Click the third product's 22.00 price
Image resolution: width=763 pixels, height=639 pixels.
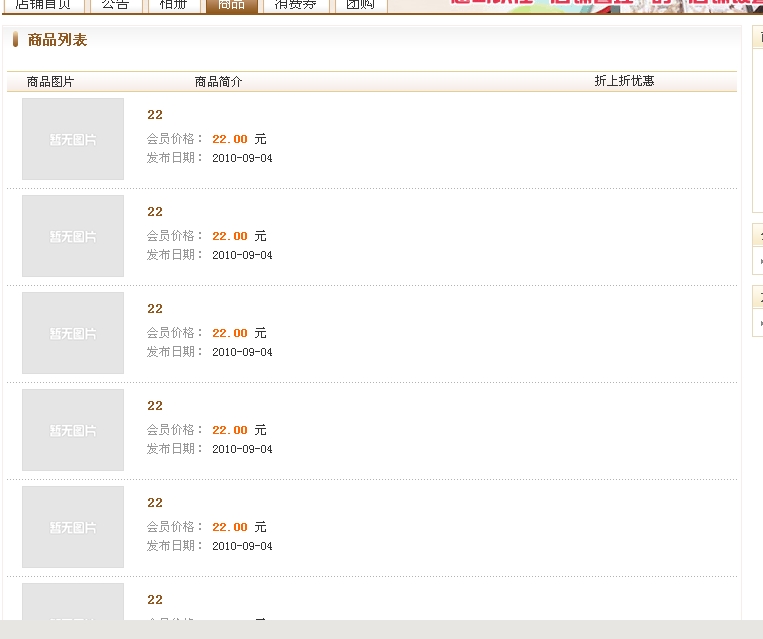click(230, 333)
